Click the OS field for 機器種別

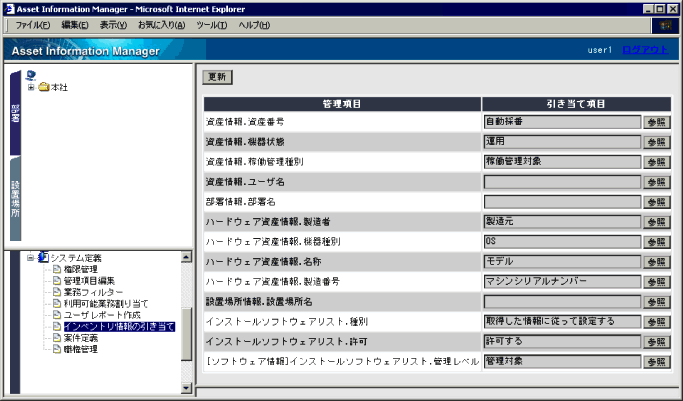point(562,242)
